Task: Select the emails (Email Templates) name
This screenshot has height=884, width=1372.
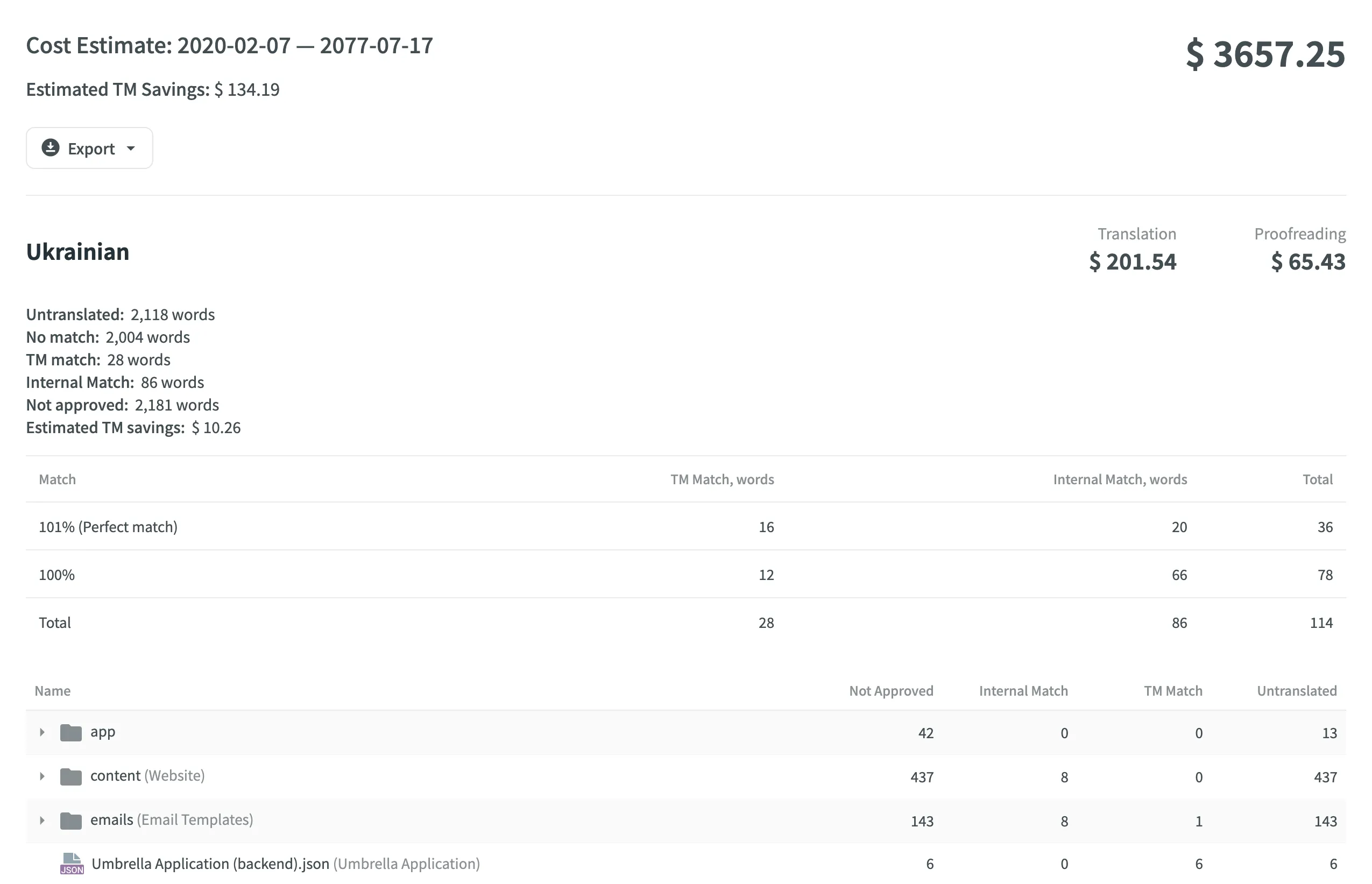Action: point(172,821)
